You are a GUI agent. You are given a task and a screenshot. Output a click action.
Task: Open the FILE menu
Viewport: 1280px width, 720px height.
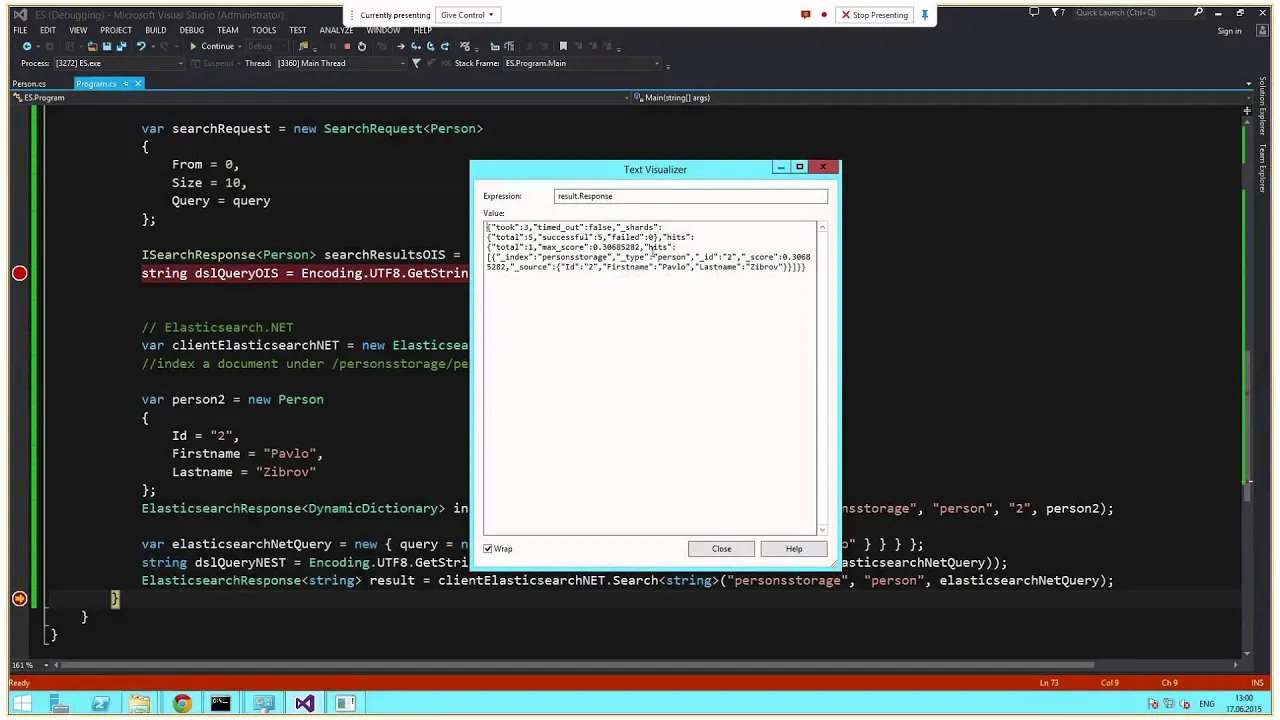(20, 30)
